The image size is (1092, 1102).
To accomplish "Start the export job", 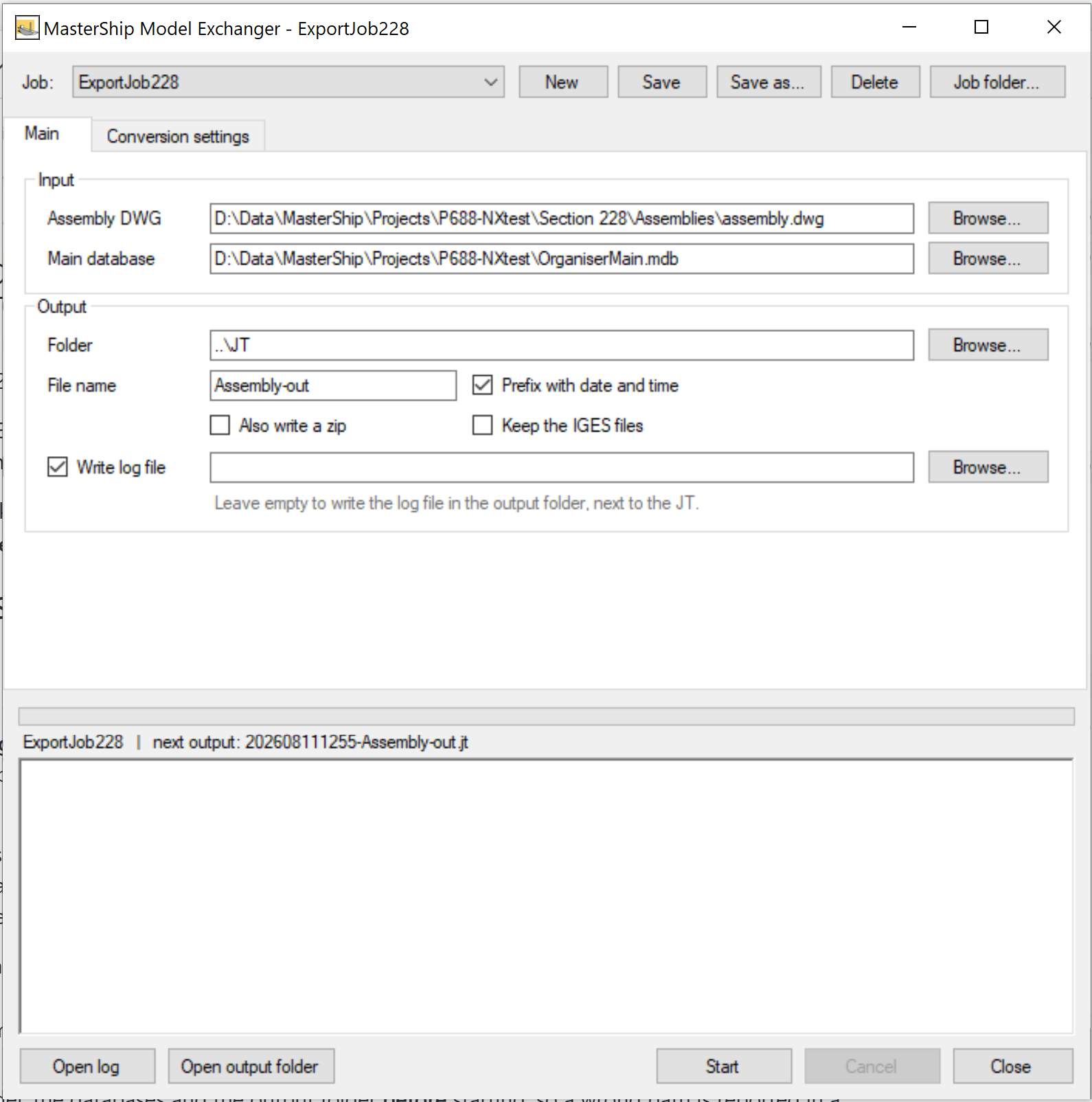I will (x=724, y=1066).
